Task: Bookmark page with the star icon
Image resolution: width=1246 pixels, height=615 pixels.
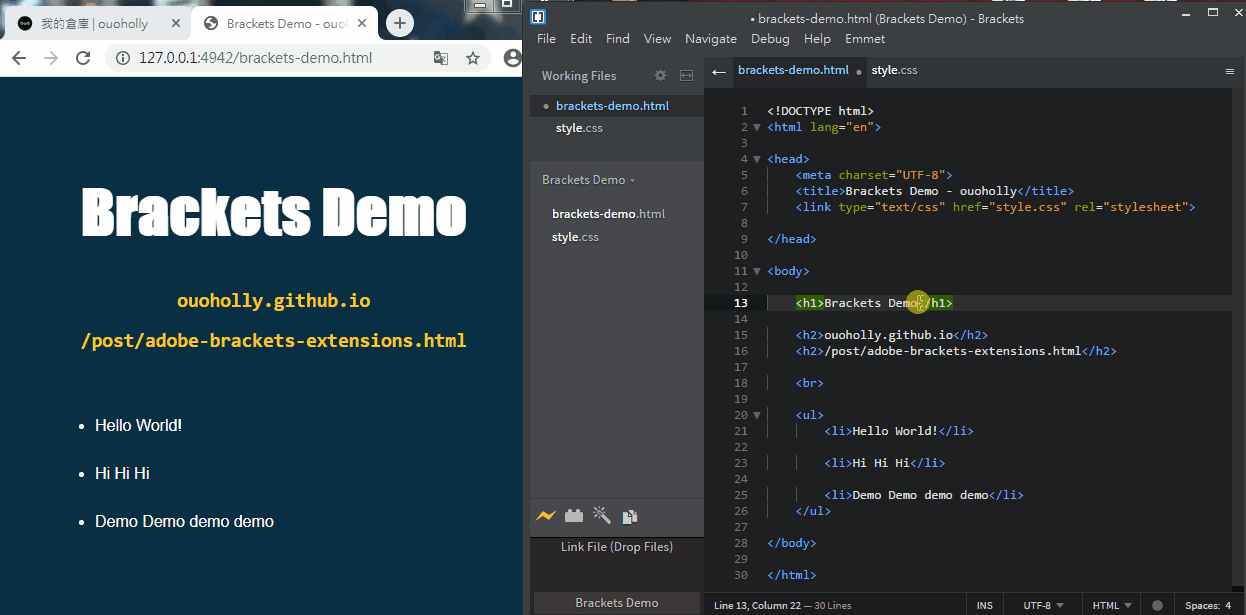Action: tap(473, 58)
